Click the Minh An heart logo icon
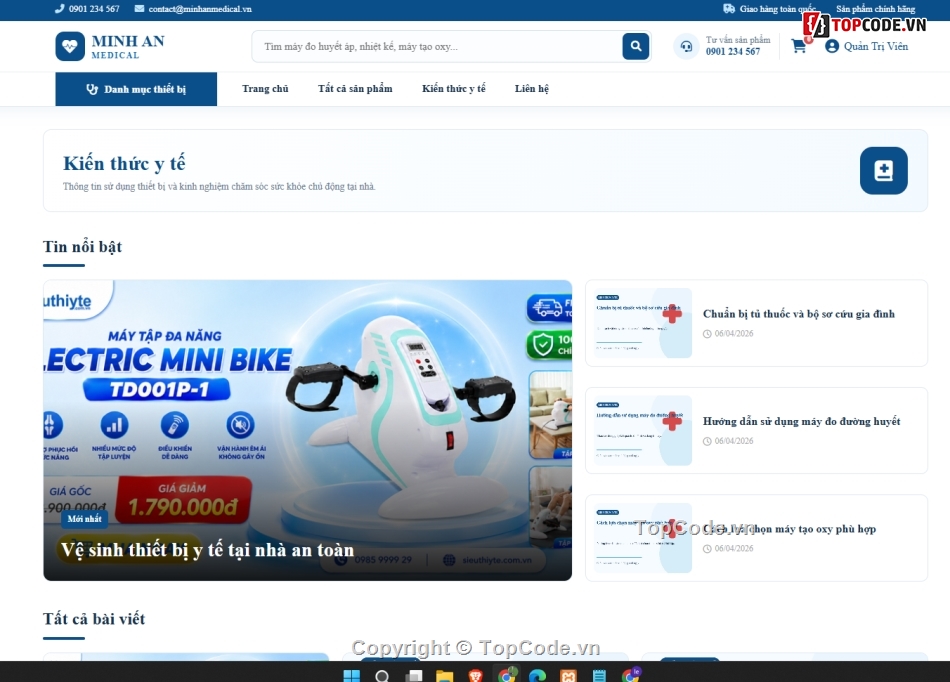 (x=70, y=46)
